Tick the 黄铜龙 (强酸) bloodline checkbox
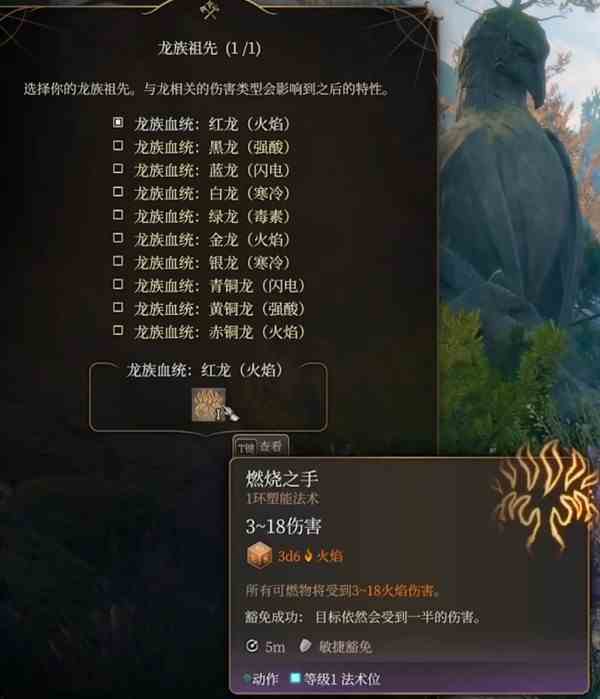 [118, 307]
